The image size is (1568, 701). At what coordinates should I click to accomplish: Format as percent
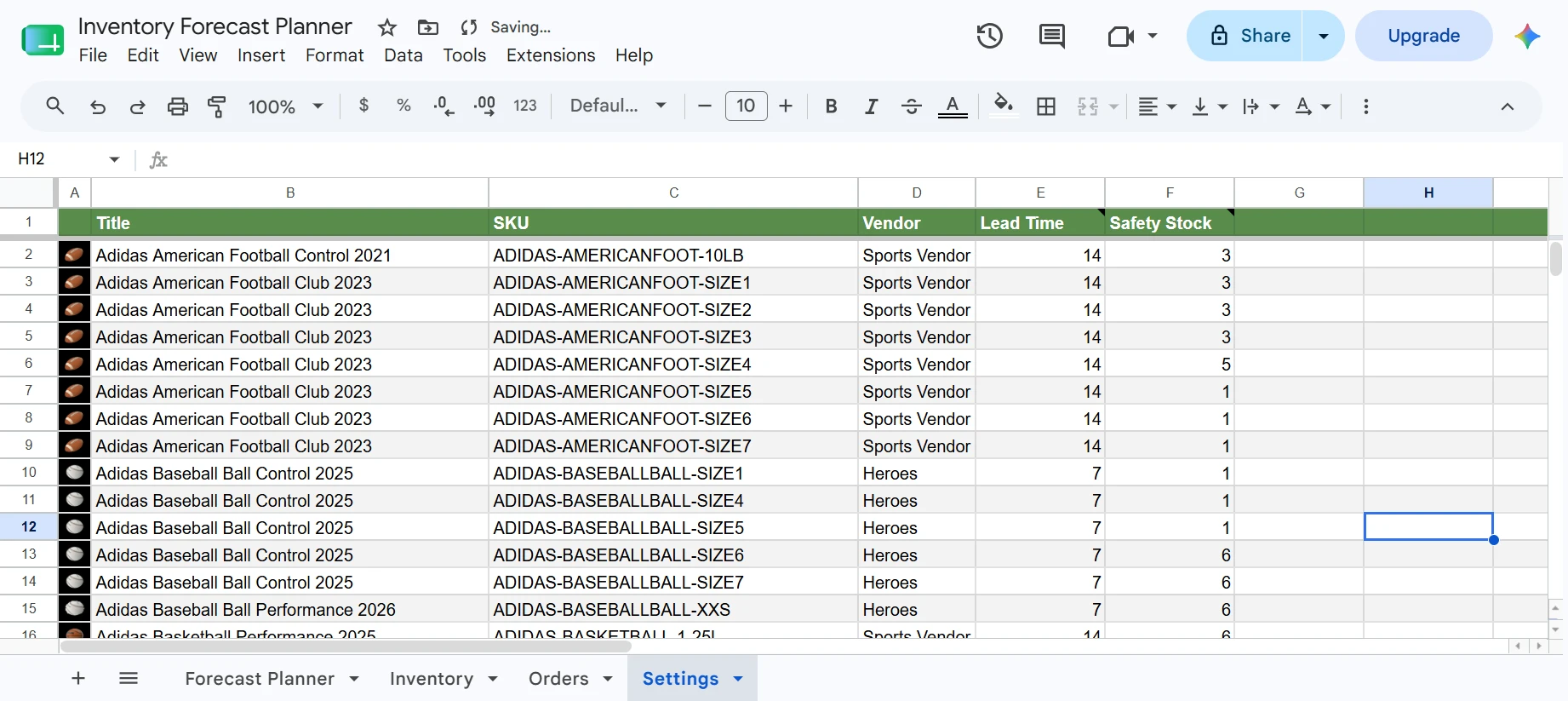[403, 106]
